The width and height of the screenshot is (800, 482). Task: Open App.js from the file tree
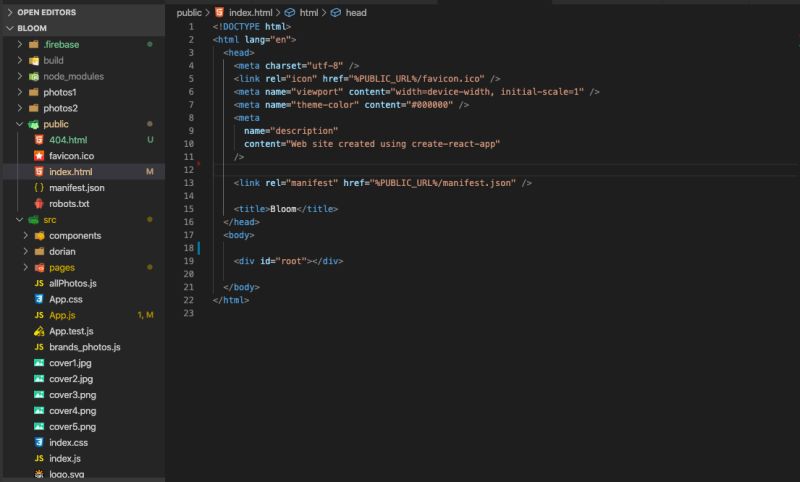[62, 315]
